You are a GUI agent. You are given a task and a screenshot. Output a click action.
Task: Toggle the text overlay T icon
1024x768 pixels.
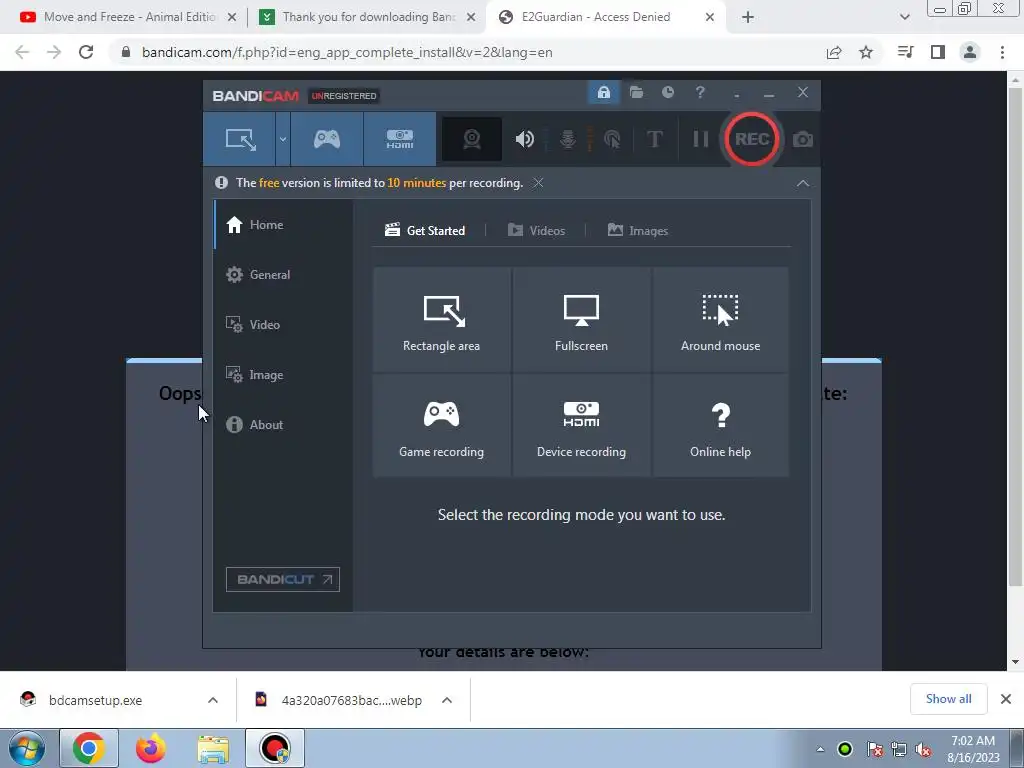click(x=654, y=139)
